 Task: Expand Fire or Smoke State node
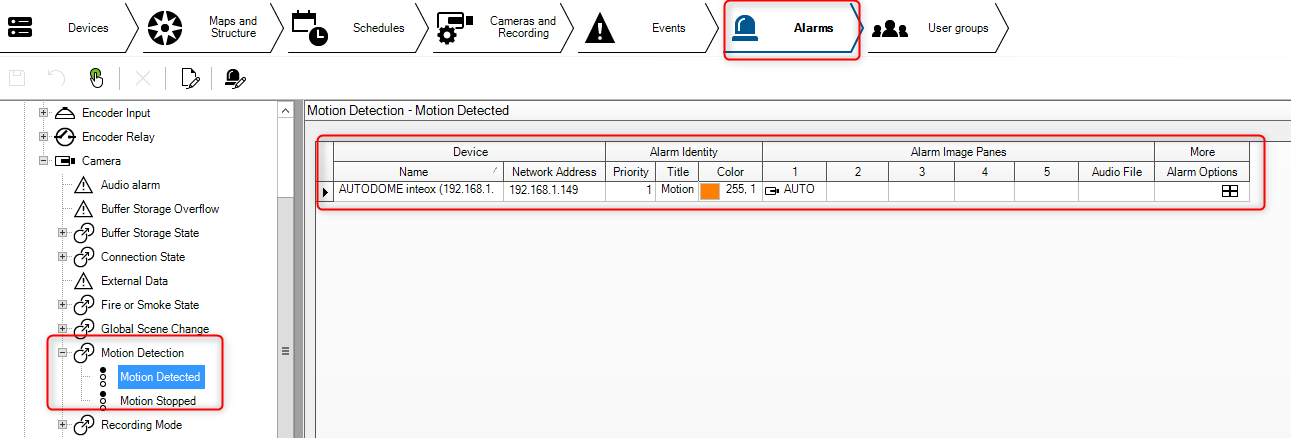62,305
